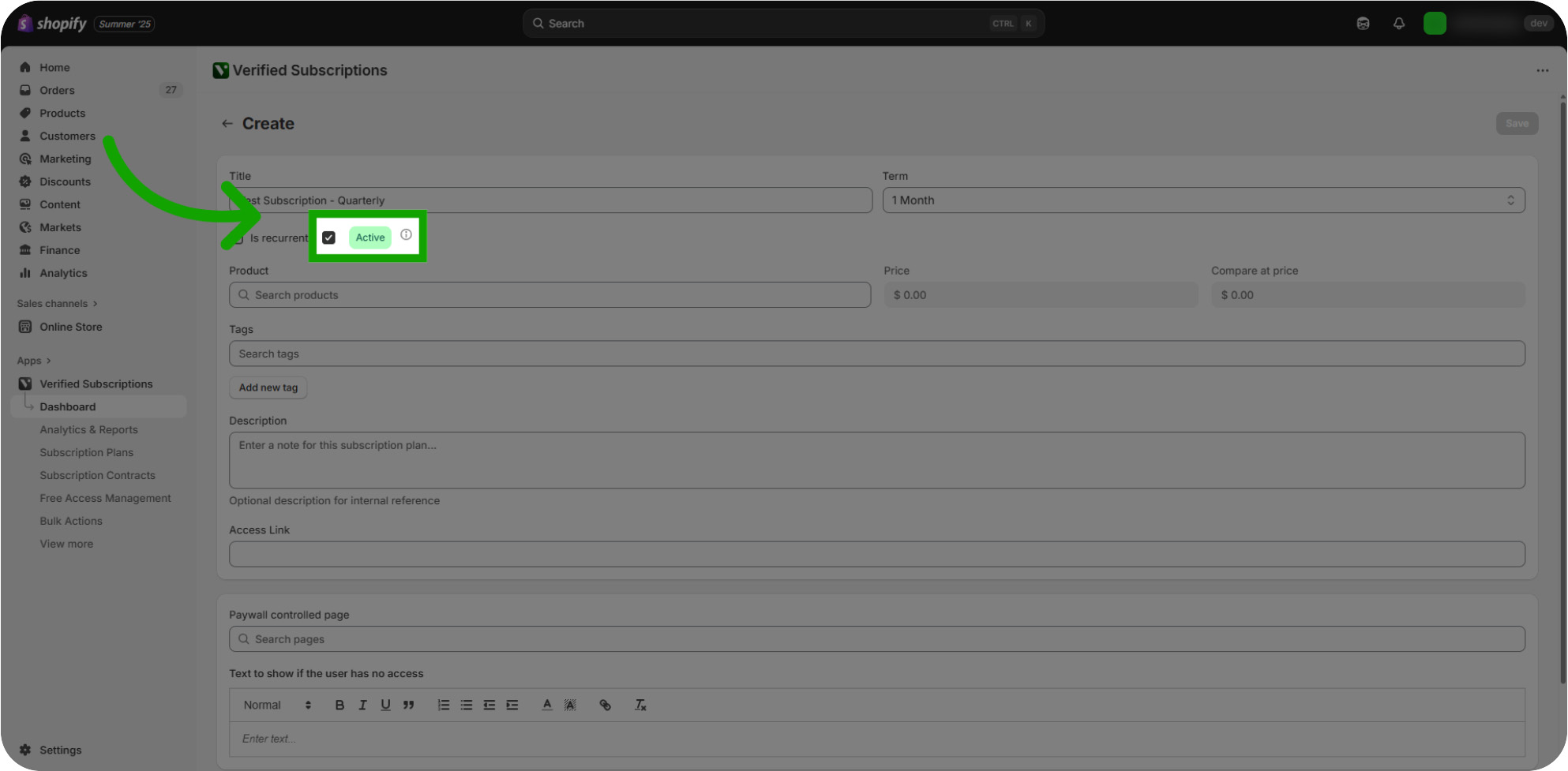Click the Description text area
The width and height of the screenshot is (1568, 771).
coord(877,461)
